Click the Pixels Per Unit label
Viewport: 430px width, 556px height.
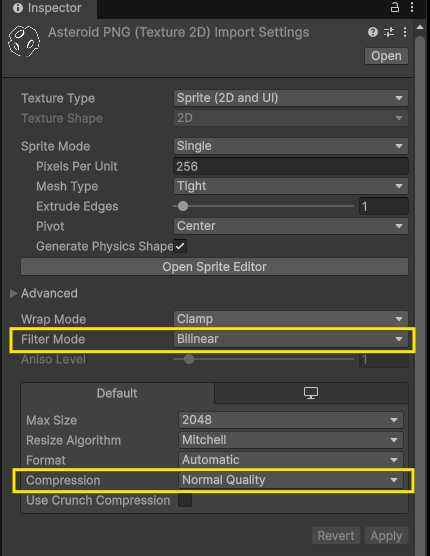point(77,166)
